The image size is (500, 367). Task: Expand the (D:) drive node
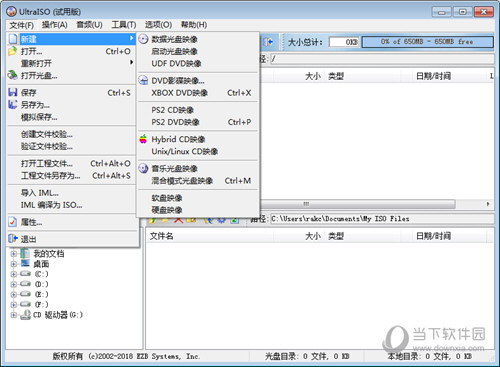click(x=14, y=284)
